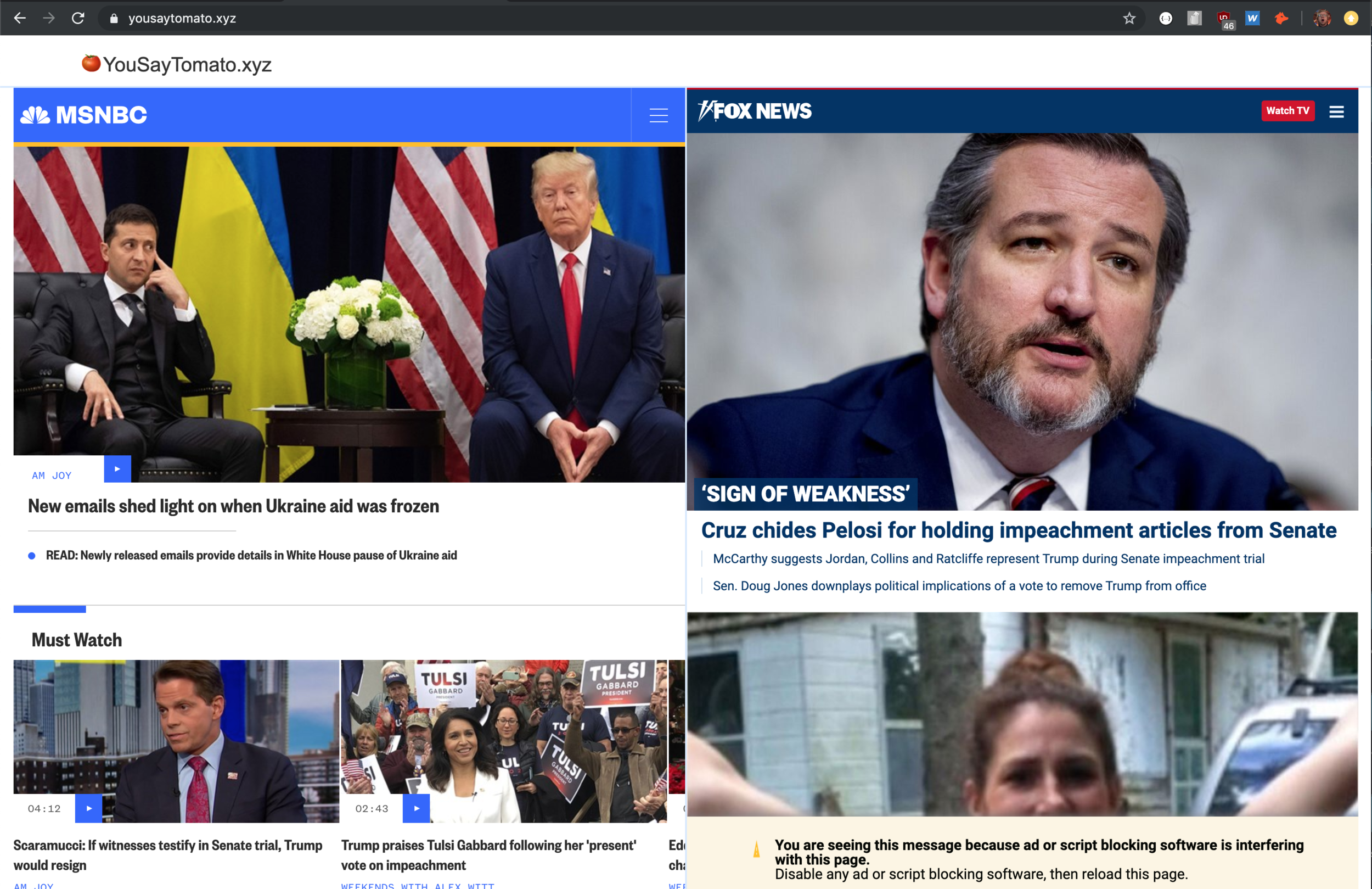Click the Webflow extension icon
The width and height of the screenshot is (1372, 889).
(1252, 19)
